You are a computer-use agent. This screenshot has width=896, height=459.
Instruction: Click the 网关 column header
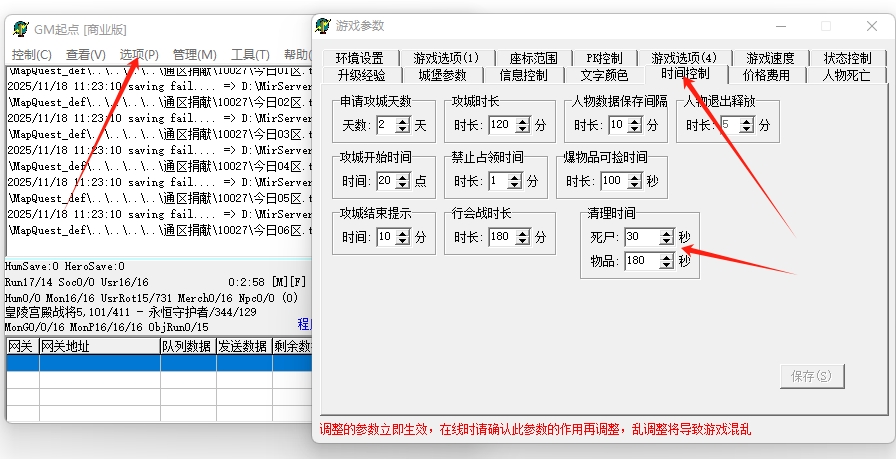(22, 346)
